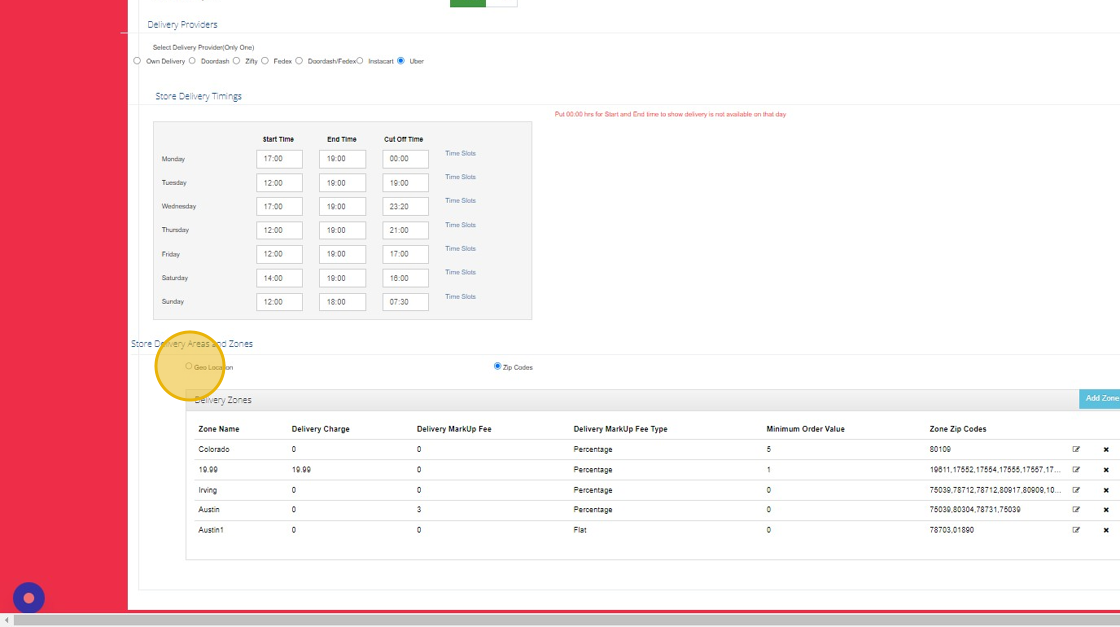
Task: Click Tuesday cut off time field
Action: 405,183
